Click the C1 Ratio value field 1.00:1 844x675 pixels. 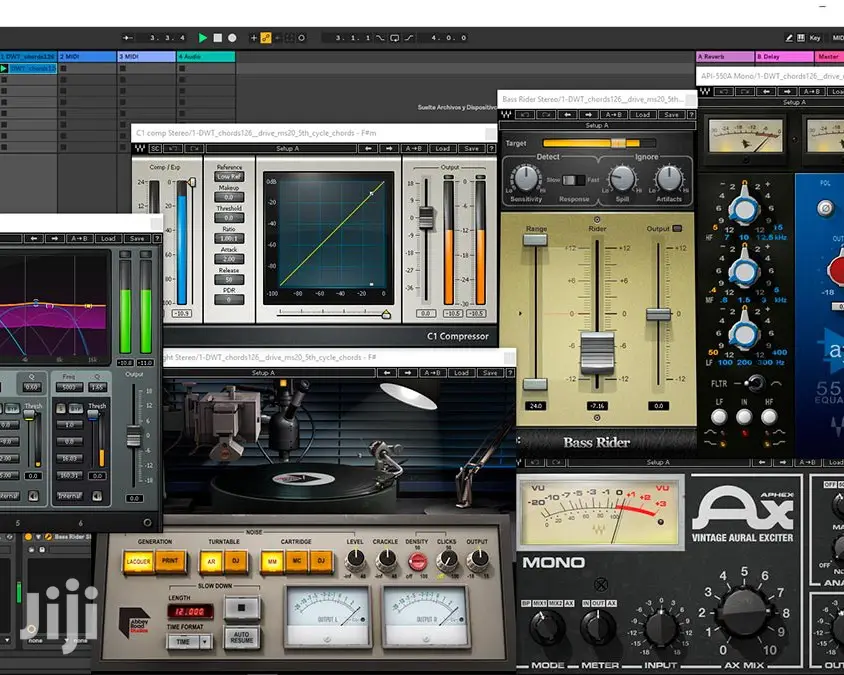point(229,238)
